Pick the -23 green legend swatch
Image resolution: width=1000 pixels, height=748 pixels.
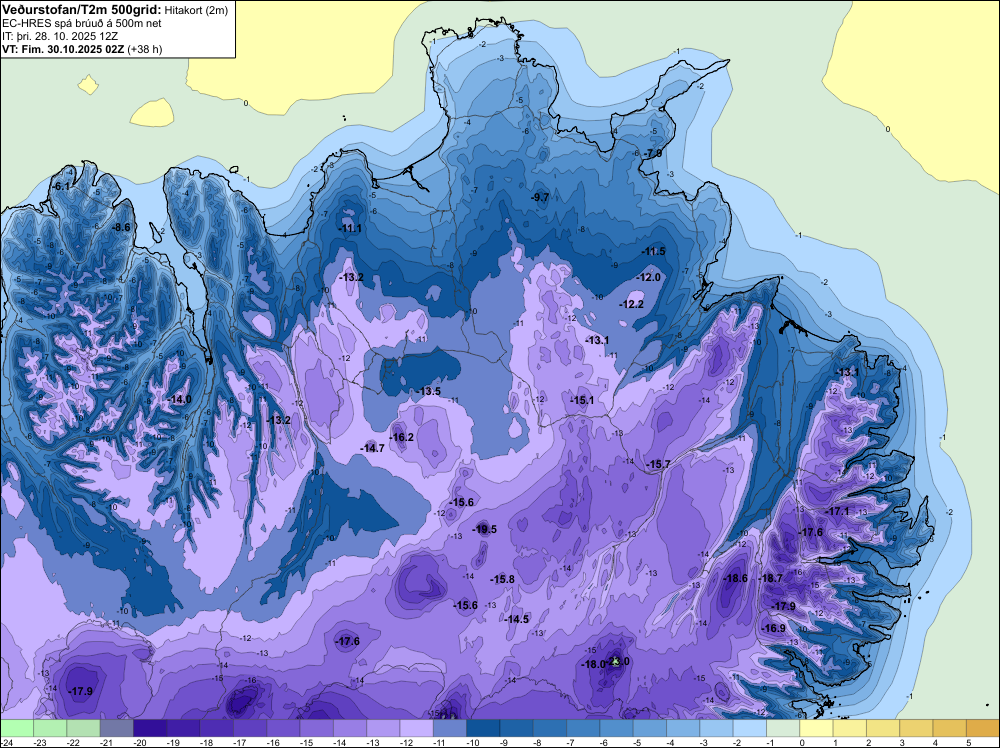click(50, 728)
